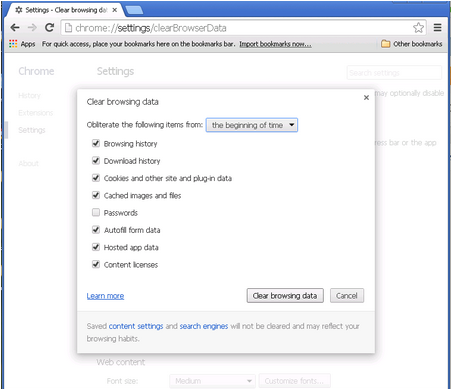Open the 'the beginning of time' dropdown
The image size is (451, 389).
[252, 125]
